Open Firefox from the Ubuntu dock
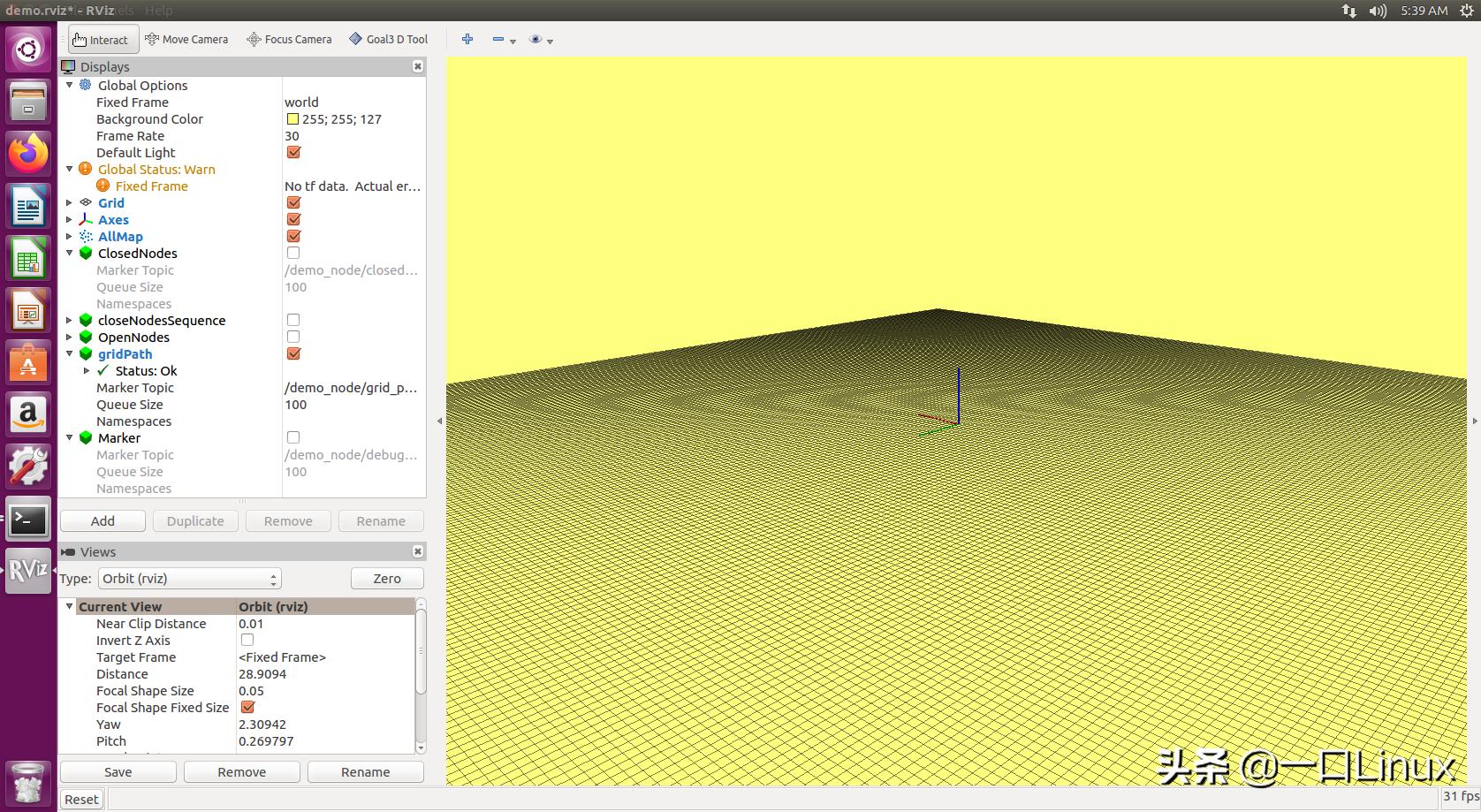Screen dimensions: 1481x812 28,154
